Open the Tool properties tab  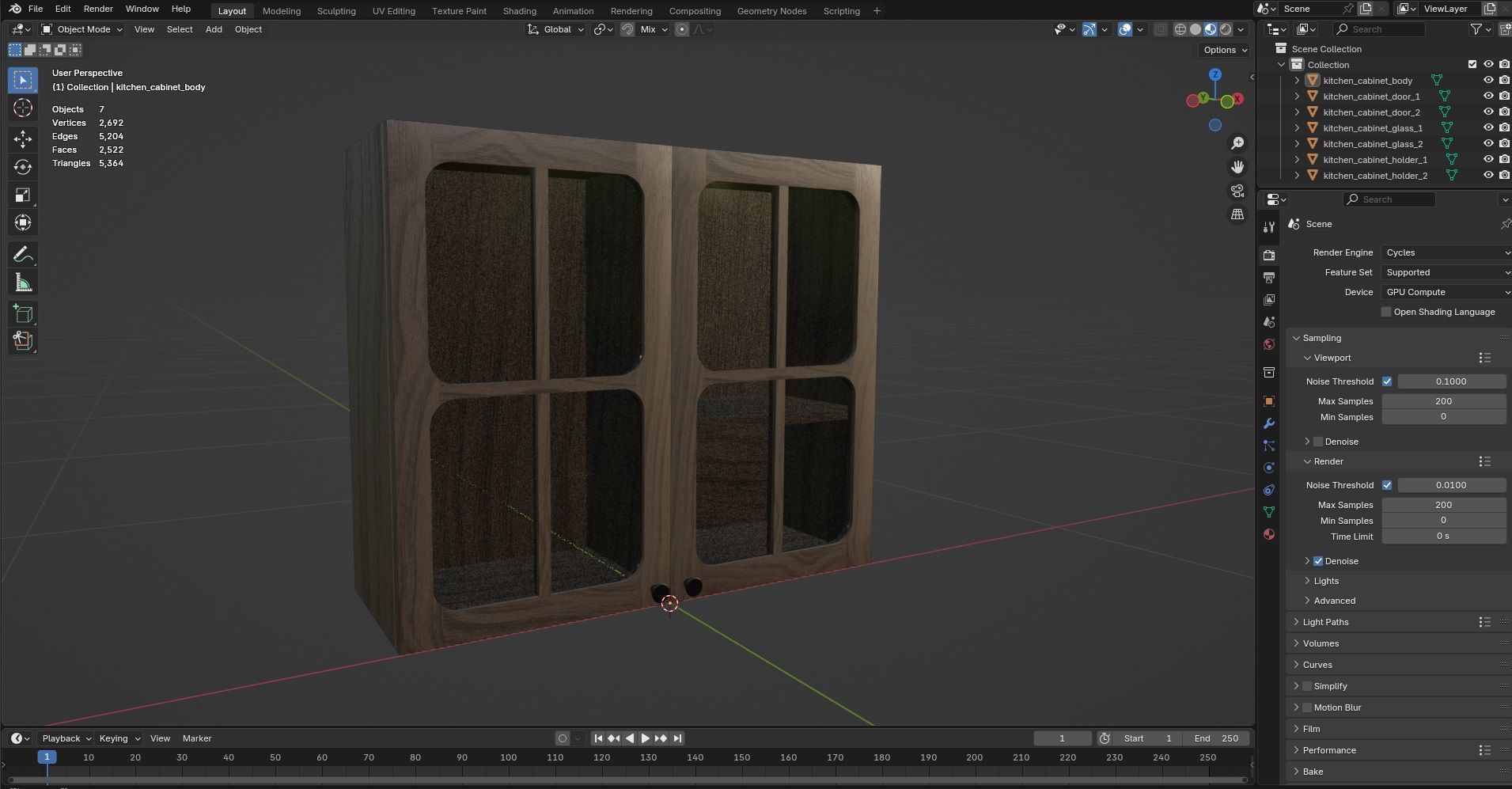(1269, 227)
